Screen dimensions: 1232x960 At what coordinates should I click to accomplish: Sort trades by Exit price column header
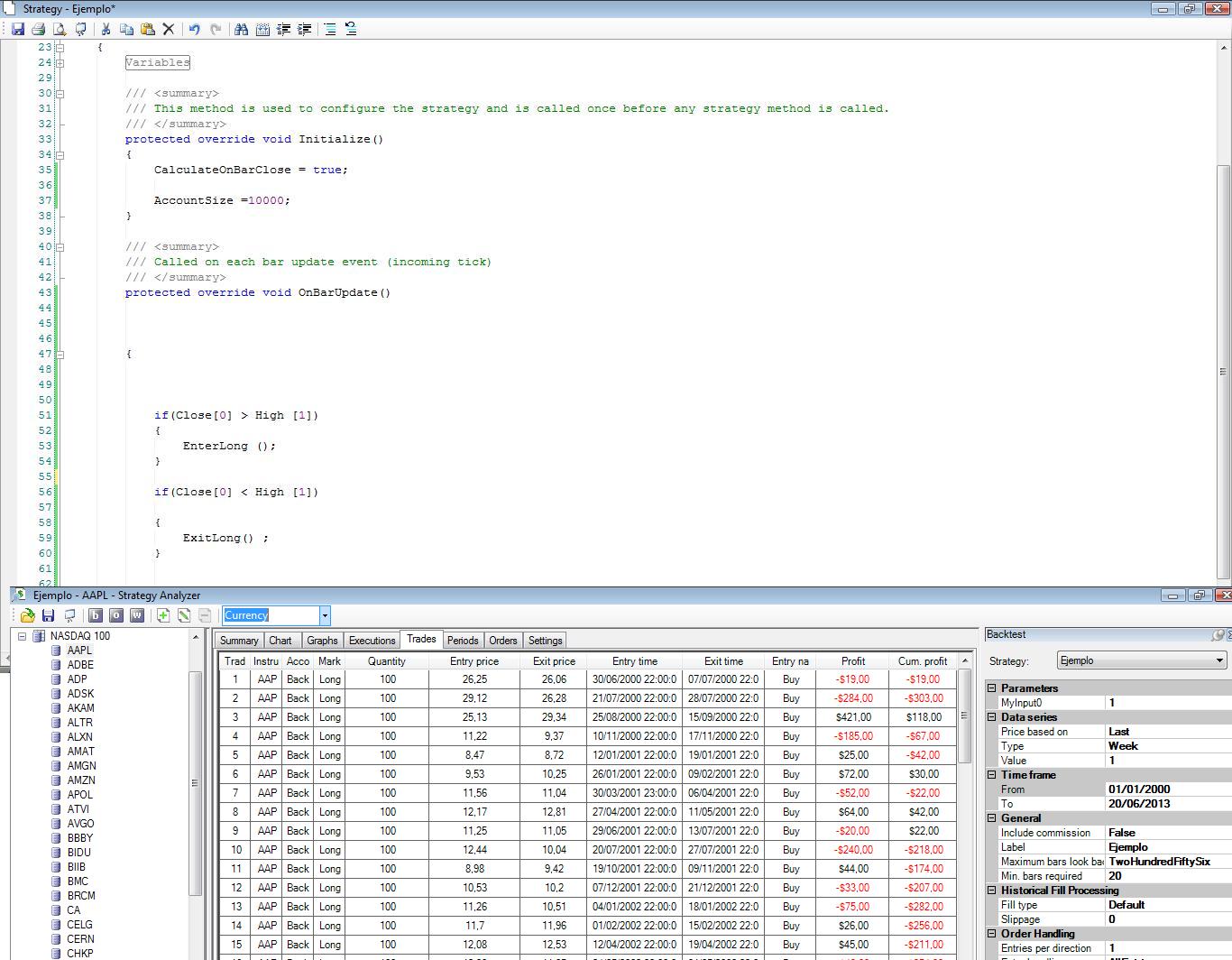[554, 661]
